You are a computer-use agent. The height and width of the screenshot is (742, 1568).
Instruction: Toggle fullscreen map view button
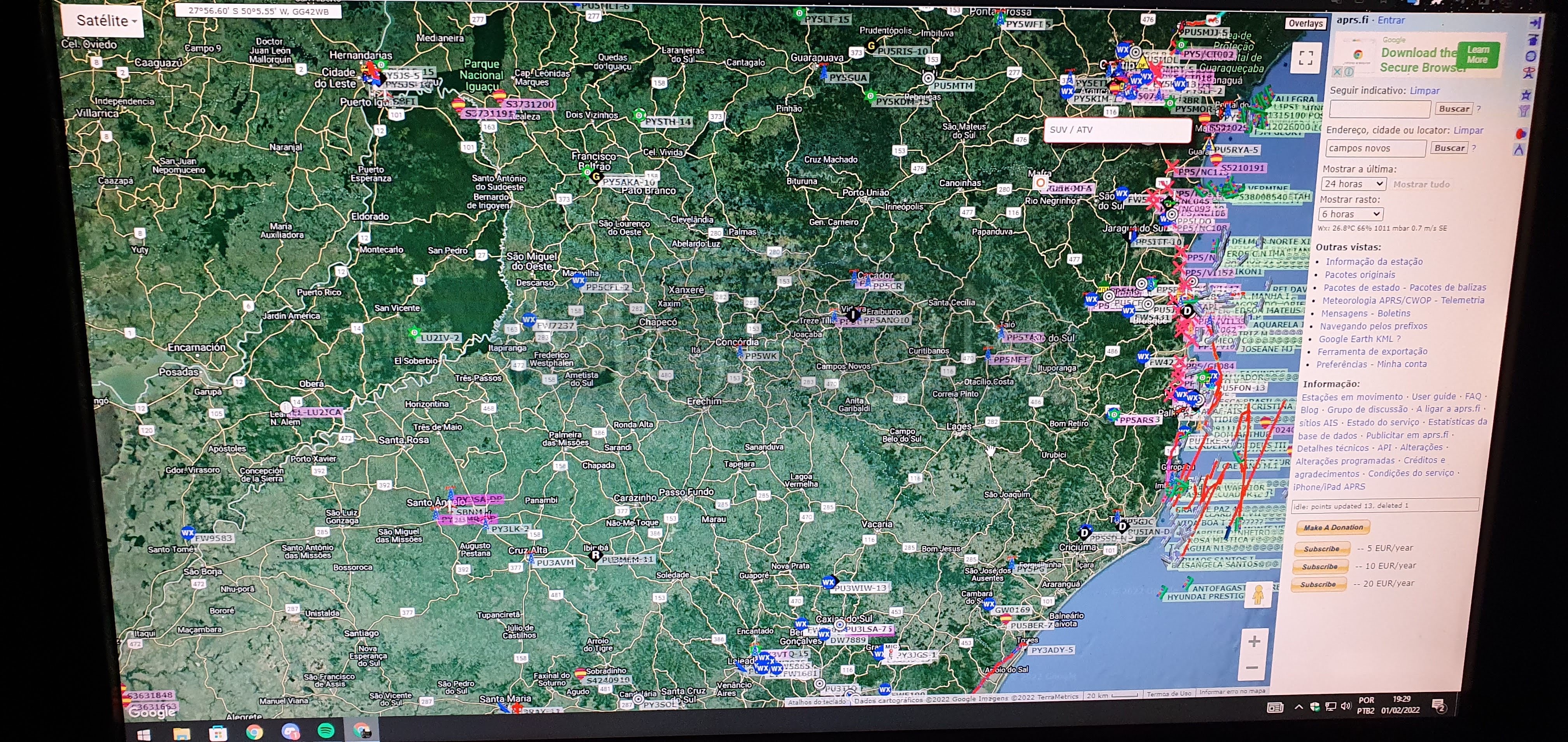(1305, 58)
